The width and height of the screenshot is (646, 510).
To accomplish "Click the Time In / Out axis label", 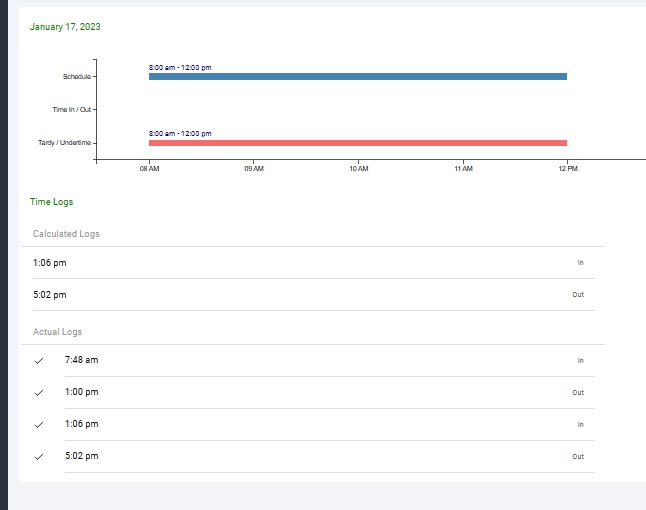I will (72, 109).
